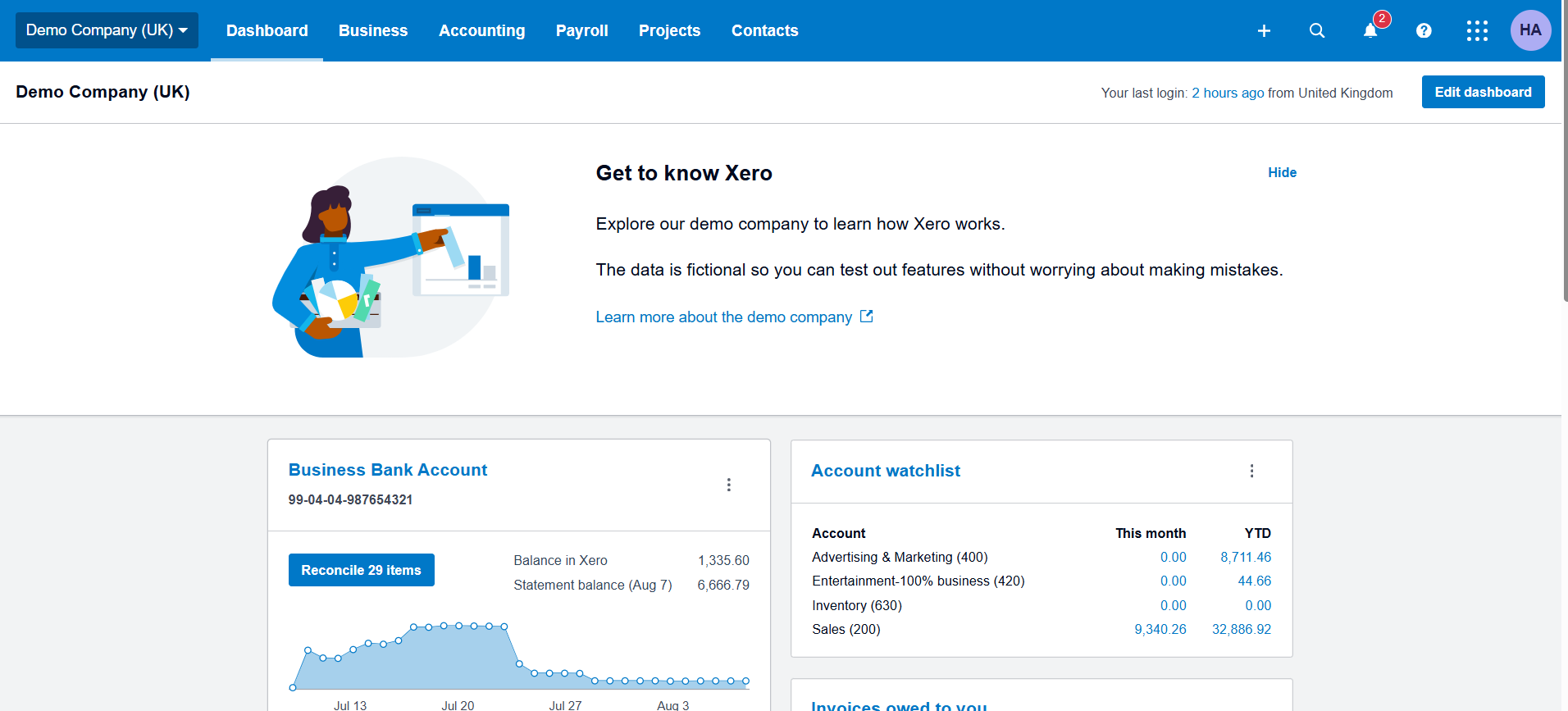This screenshot has width=1568, height=711.
Task: Expand the Demo Company (UK) organisation switcher
Action: coord(107,30)
